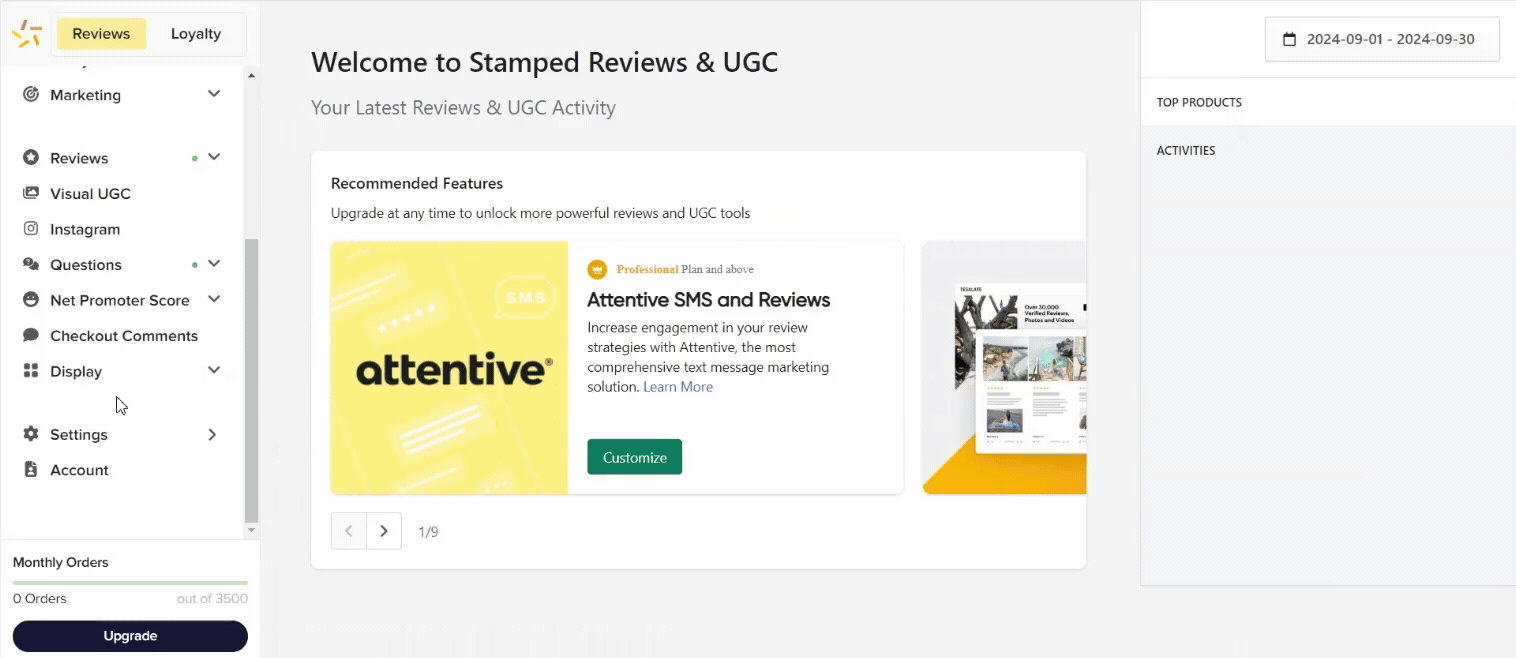Screen dimensions: 1516x658
Task: Open the Settings submenu arrow
Action: [x=212, y=435]
